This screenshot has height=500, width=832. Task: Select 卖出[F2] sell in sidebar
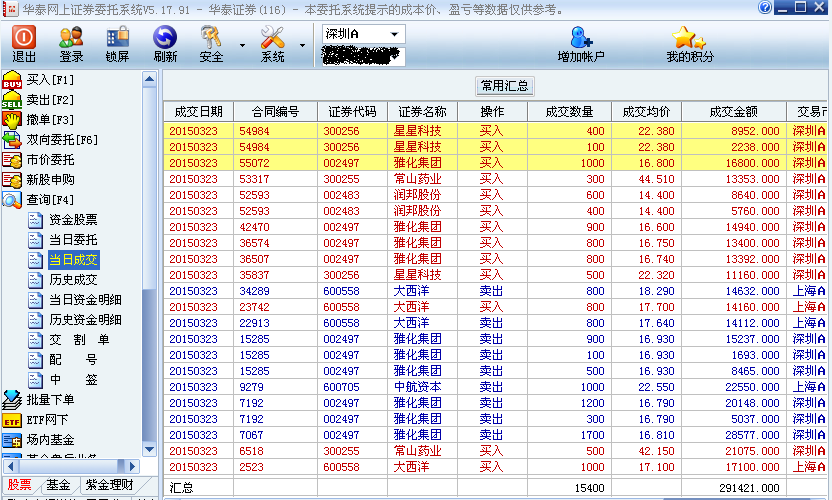[49, 99]
